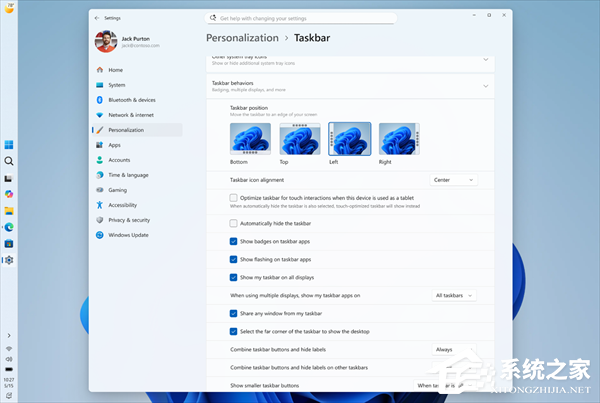600x403 pixels.
Task: Click the Apps icon in sidebar
Action: coord(100,145)
